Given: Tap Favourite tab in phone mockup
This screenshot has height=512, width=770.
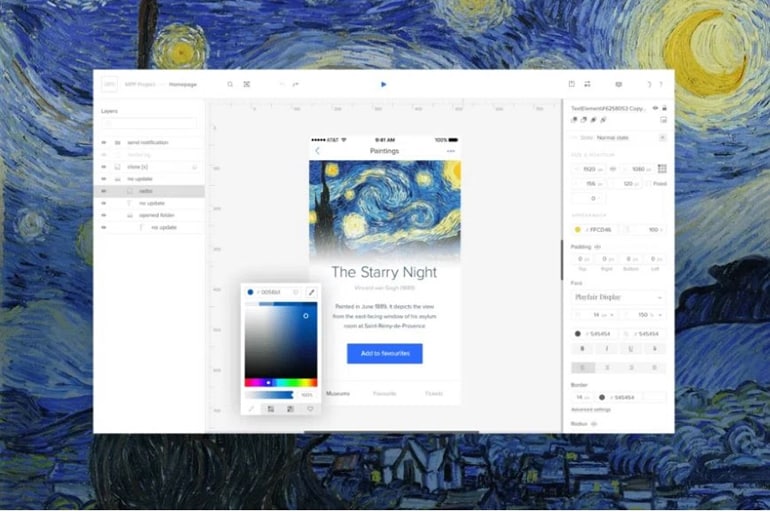Looking at the screenshot, I should point(385,394).
